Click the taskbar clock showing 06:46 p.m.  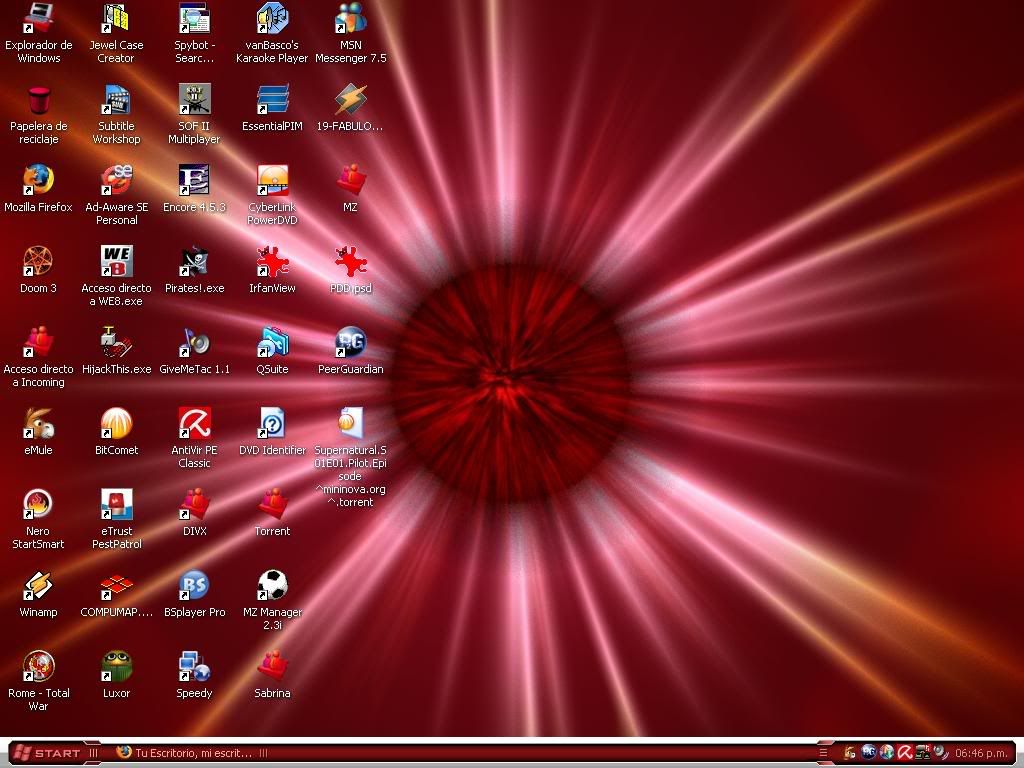click(981, 753)
